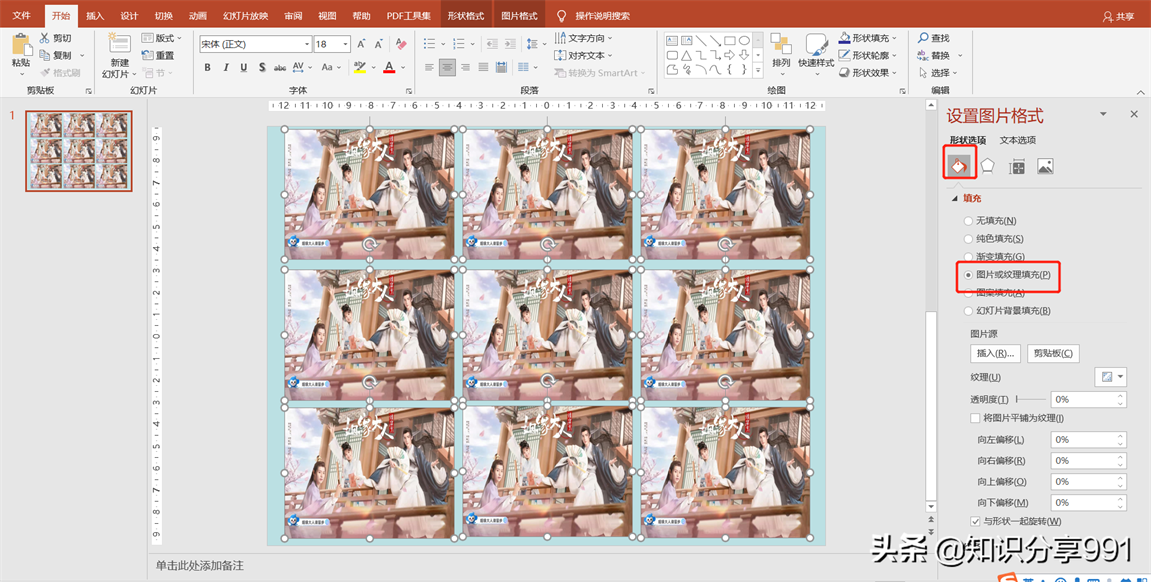Enable 将图片平铺为纹理 checkbox
This screenshot has width=1151, height=582.
click(x=975, y=418)
